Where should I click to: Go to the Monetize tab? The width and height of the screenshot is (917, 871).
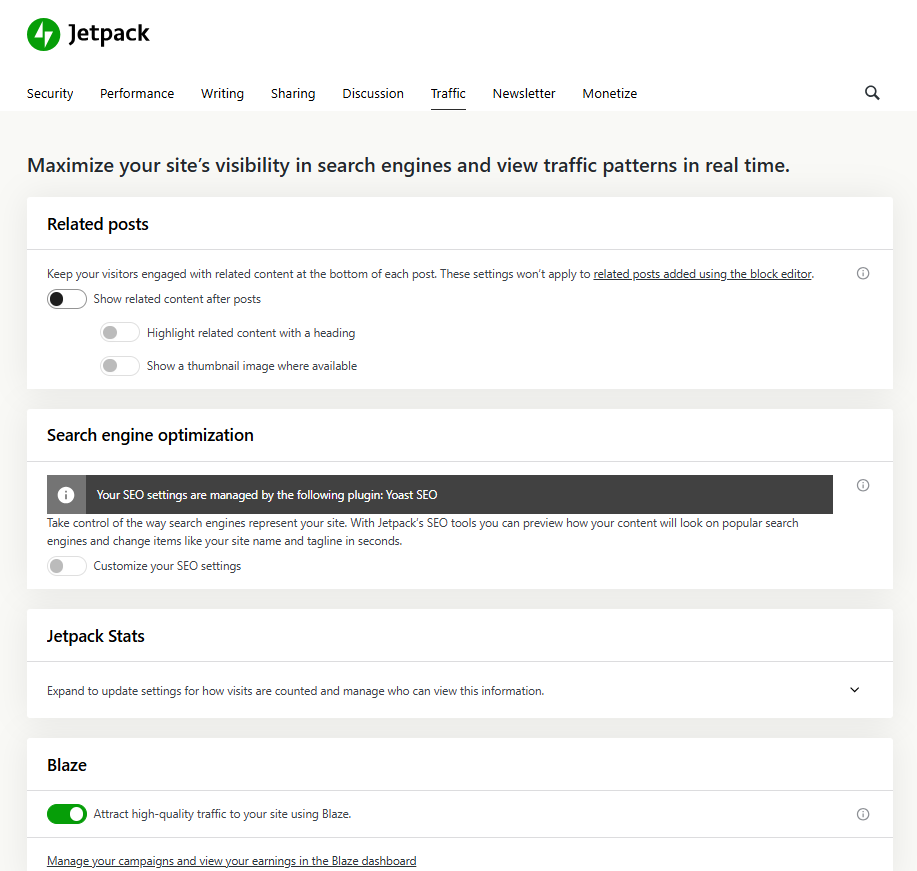point(609,93)
